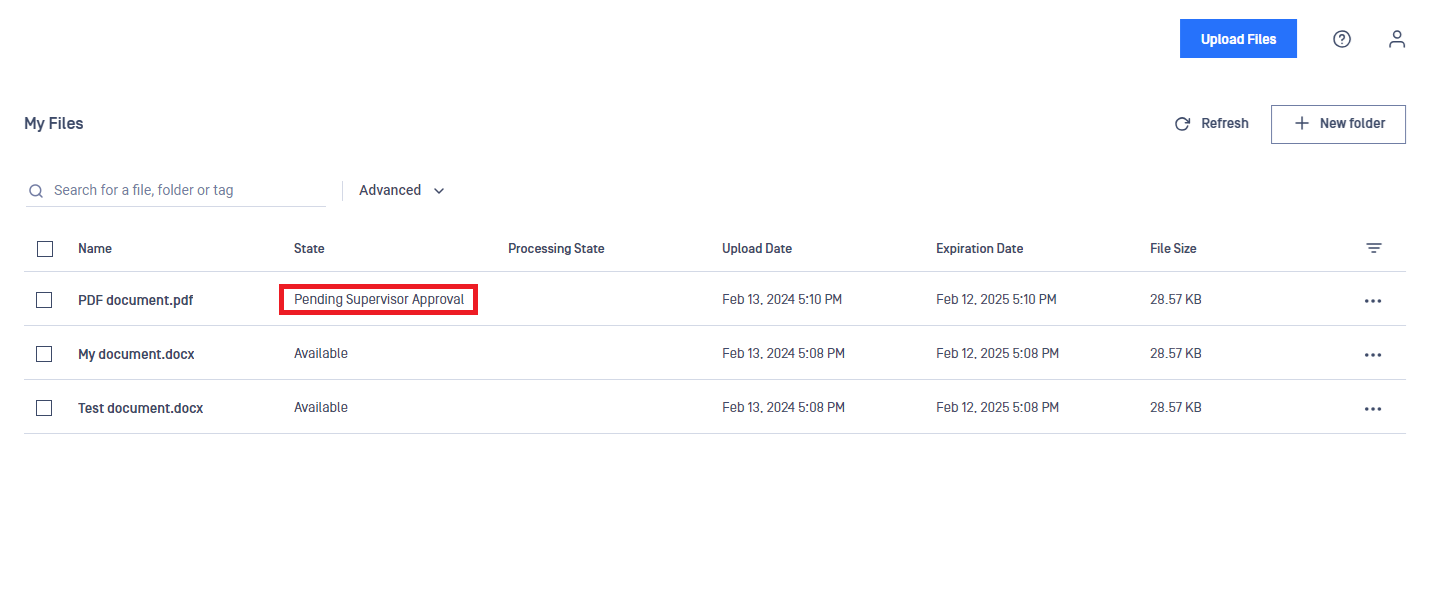Sort by the Processing State column header
Screen dimensions: 1436x611
tap(556, 248)
